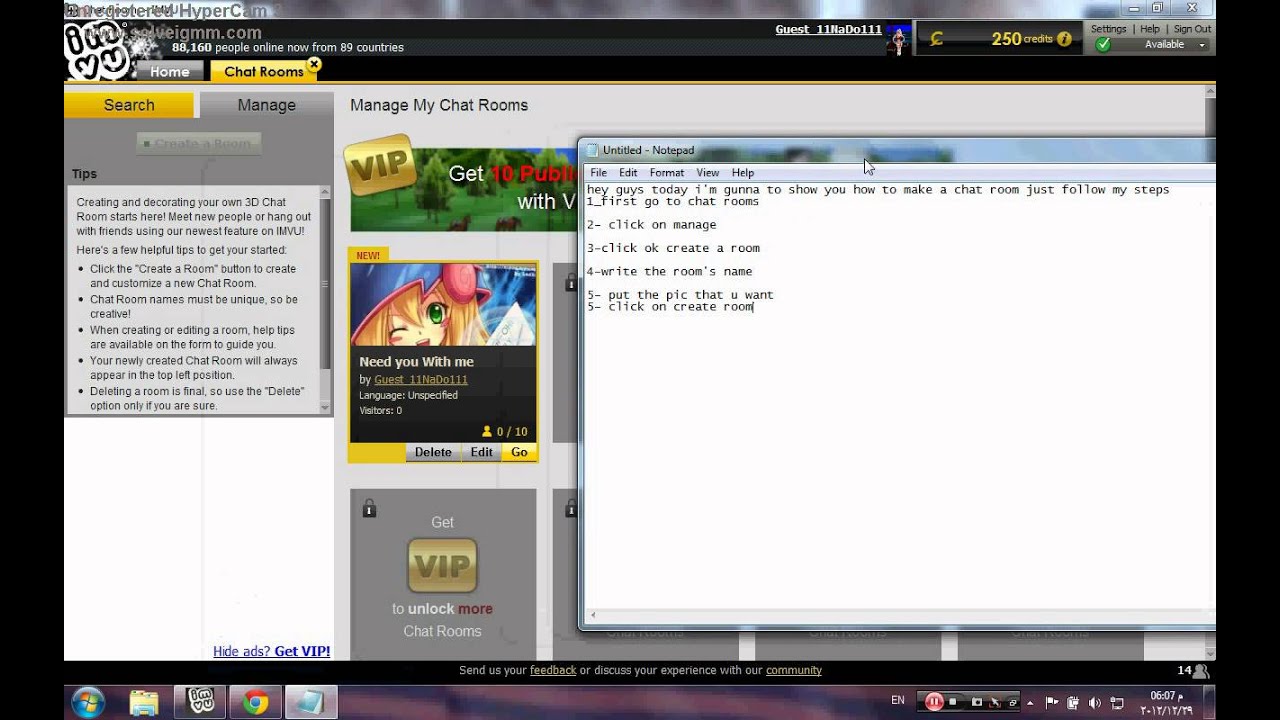The width and height of the screenshot is (1280, 720).
Task: Click the lock icon on the Get VIP card
Action: [x=369, y=509]
